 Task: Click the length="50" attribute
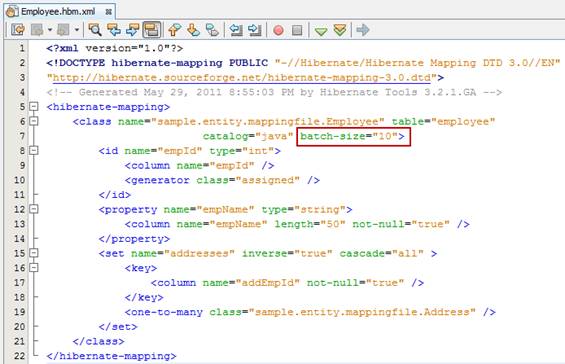310,224
